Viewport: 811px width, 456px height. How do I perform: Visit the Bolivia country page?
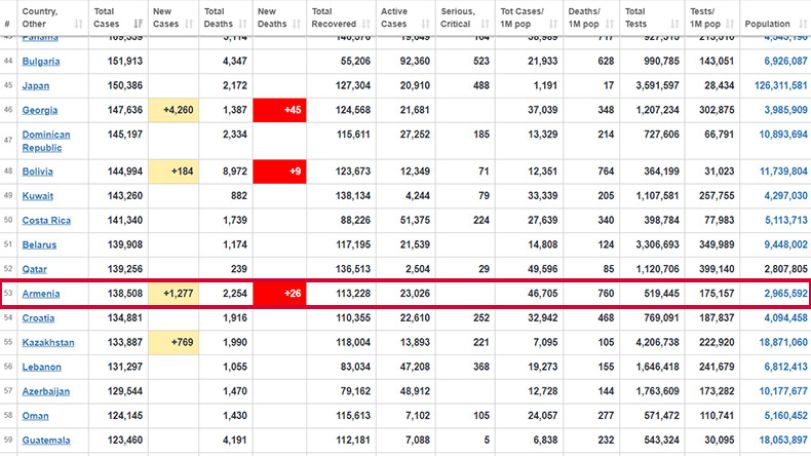click(37, 172)
